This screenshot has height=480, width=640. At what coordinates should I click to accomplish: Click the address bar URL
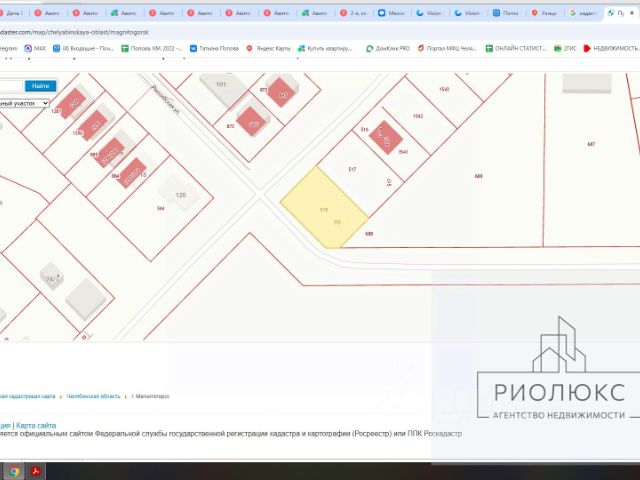(74, 32)
